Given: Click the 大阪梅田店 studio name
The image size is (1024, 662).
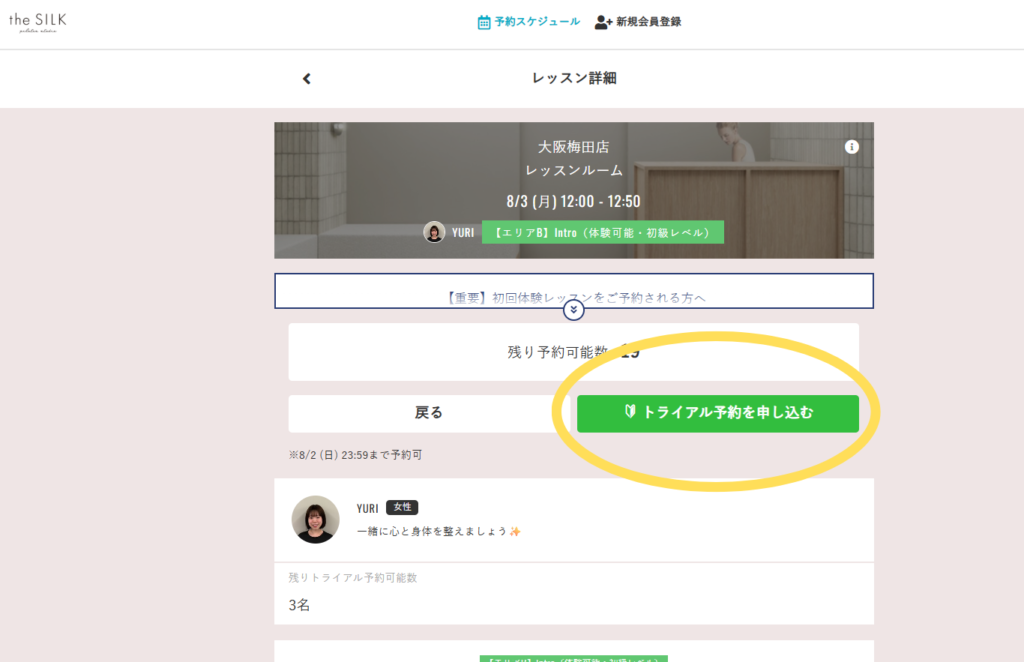Looking at the screenshot, I should 573,147.
